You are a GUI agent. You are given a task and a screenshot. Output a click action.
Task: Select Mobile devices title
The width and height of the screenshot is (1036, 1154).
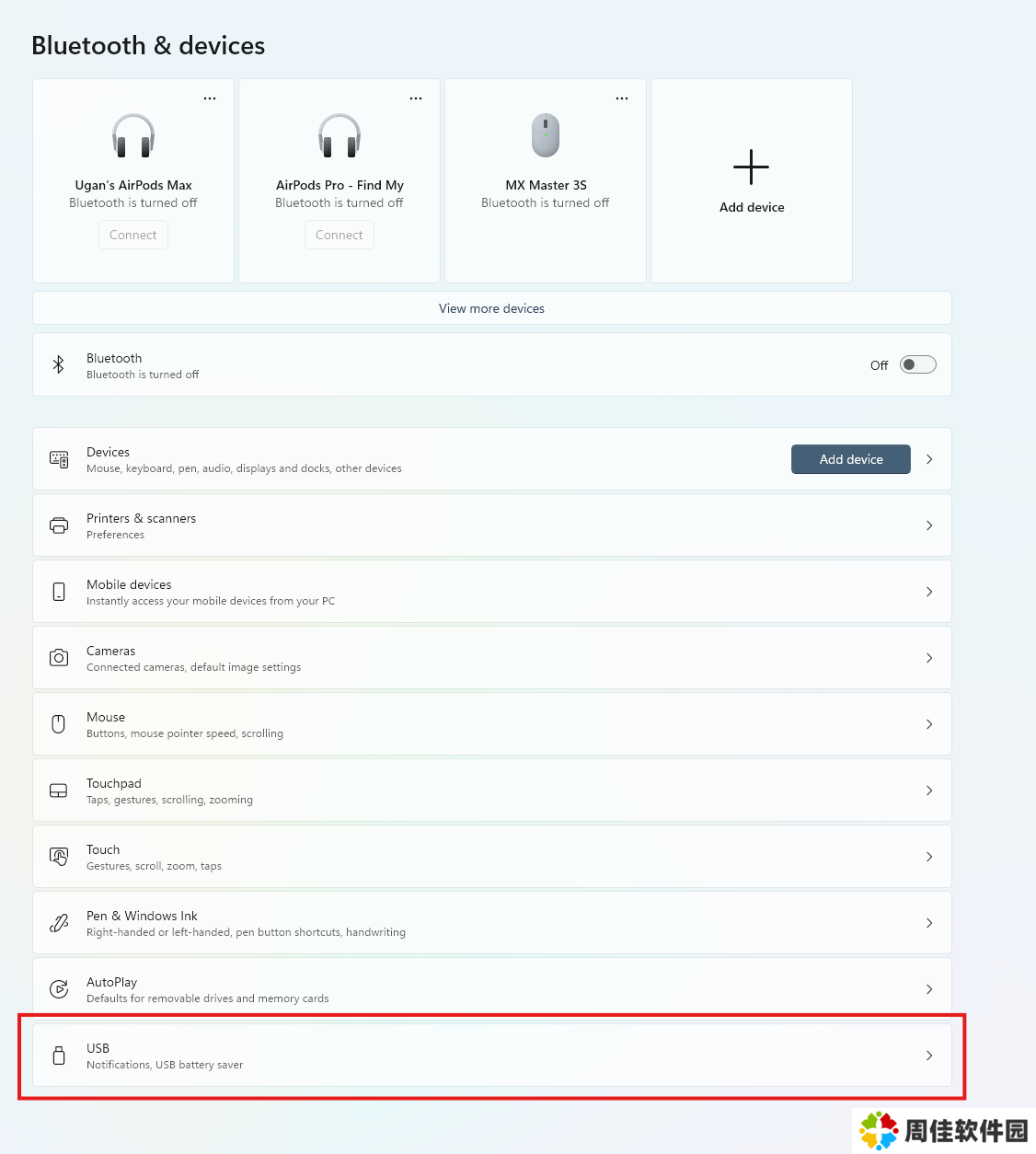(129, 584)
